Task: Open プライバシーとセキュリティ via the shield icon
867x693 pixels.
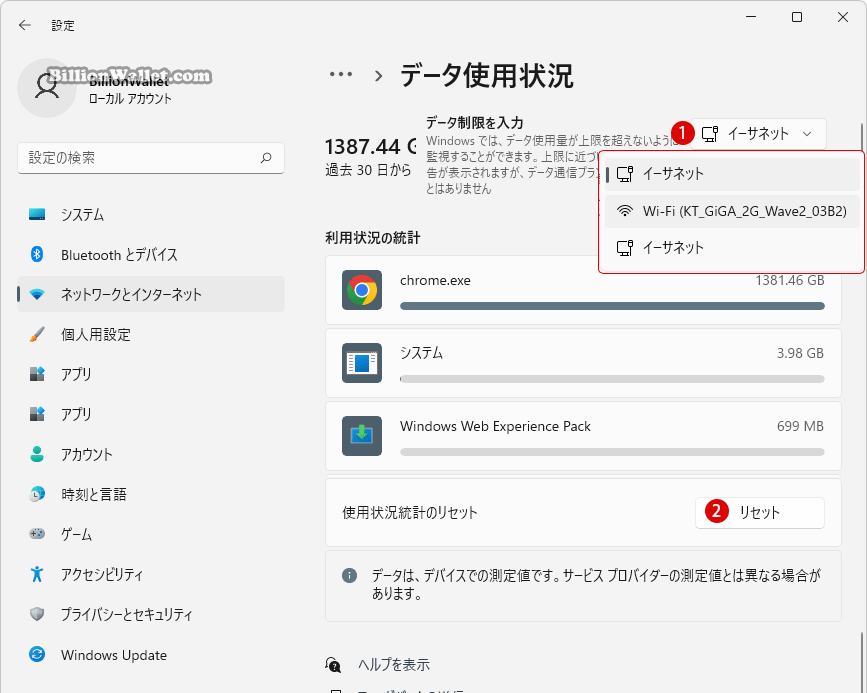Action: click(37, 614)
